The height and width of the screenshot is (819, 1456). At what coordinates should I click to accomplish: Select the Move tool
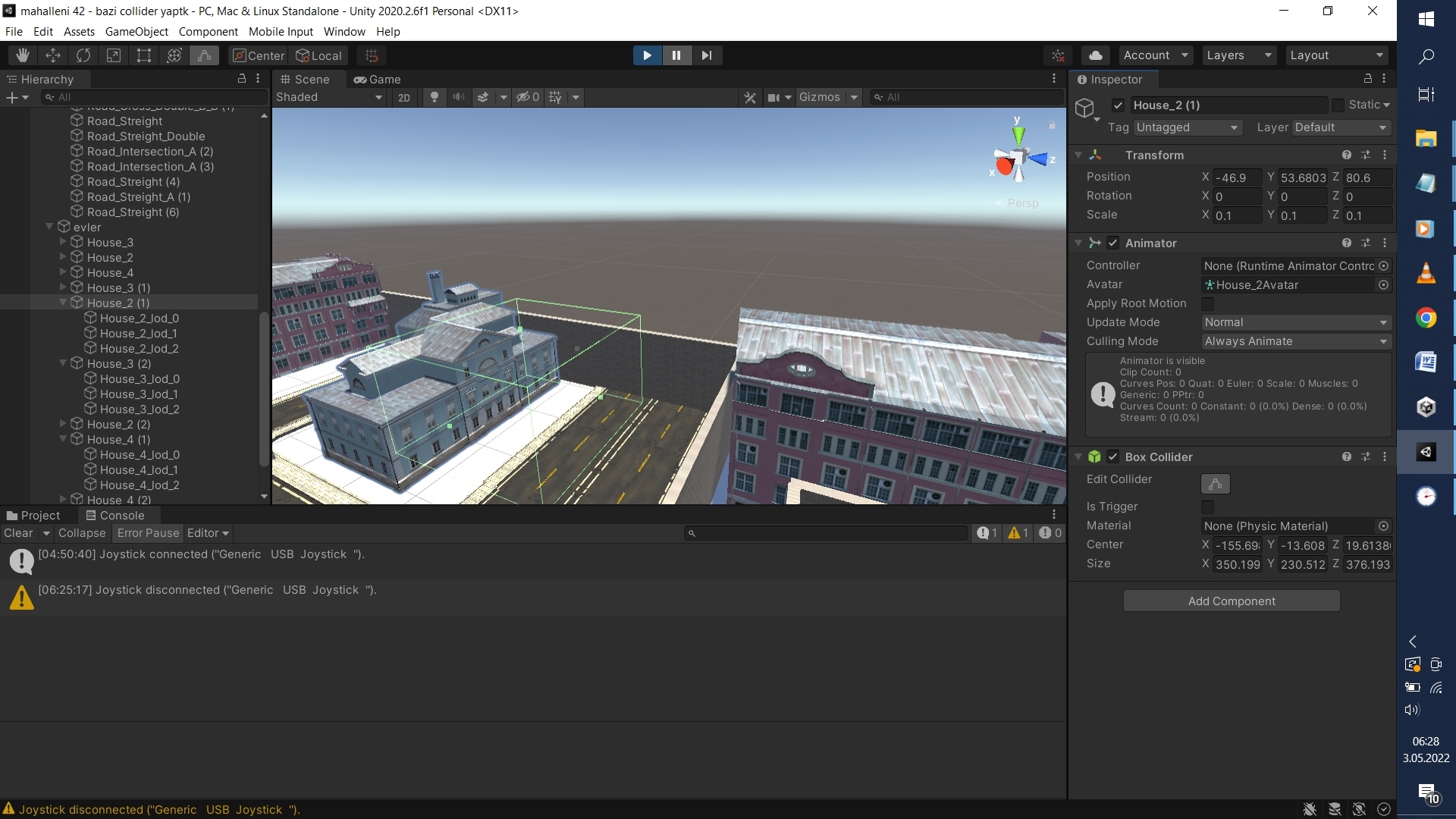coord(53,55)
